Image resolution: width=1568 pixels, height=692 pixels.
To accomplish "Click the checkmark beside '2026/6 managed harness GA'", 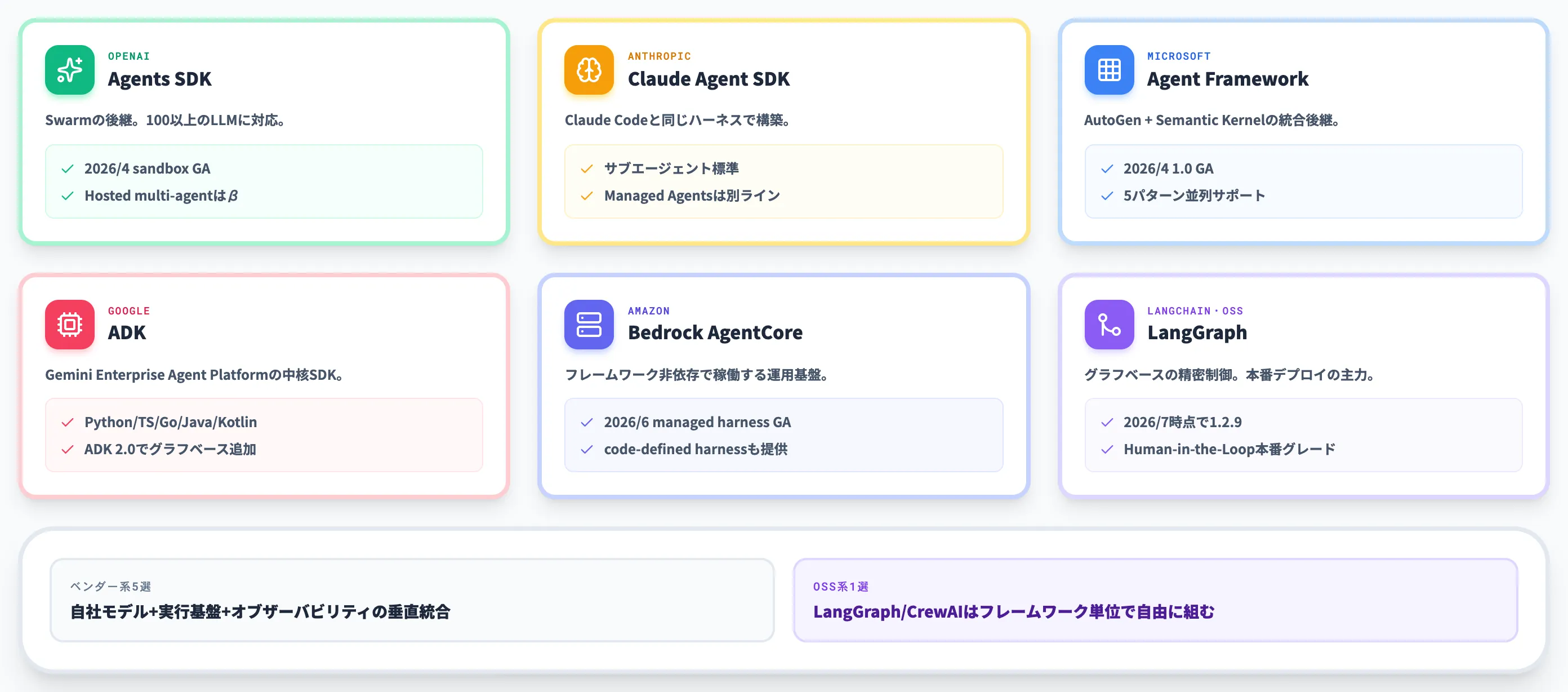I will 587,422.
